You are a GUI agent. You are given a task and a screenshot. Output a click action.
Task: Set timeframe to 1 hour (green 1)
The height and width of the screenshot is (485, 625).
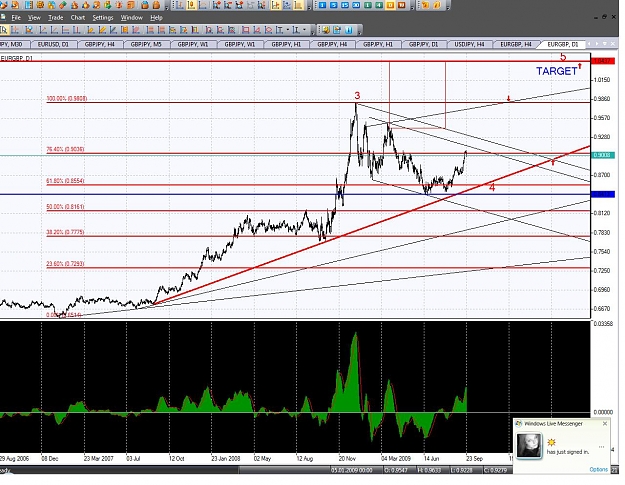click(368, 5)
